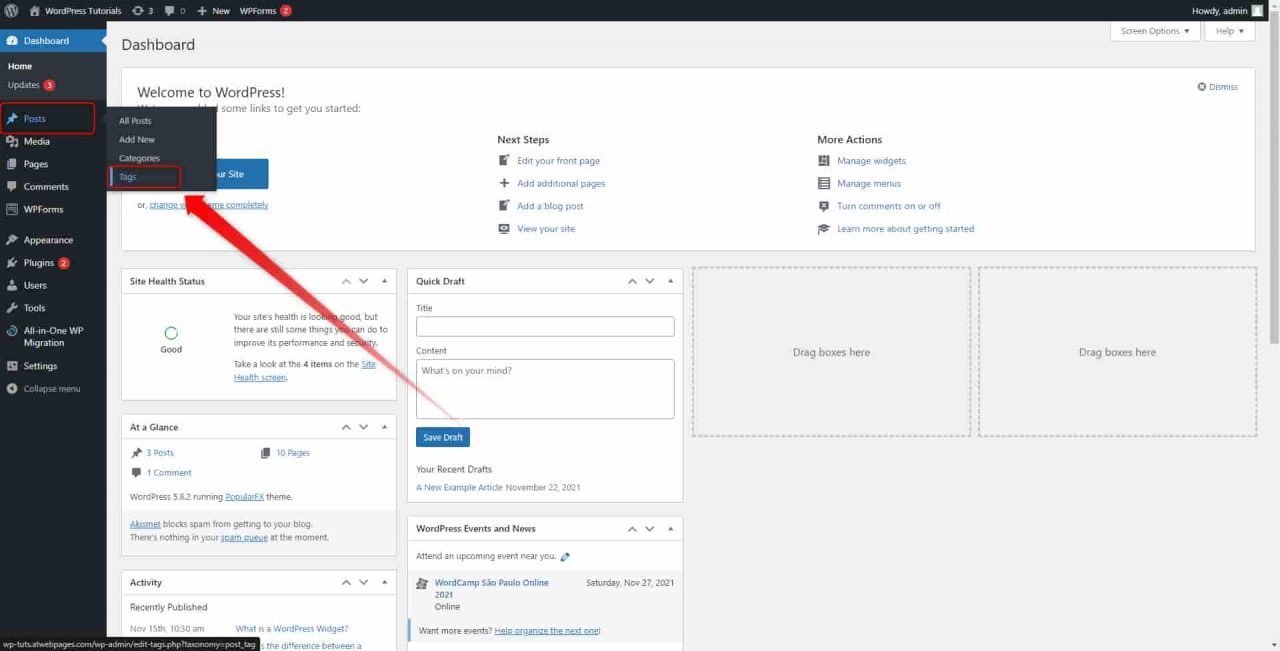Screen dimensions: 1280x651
Task: Open the Posts menu in sidebar
Action: coord(35,118)
